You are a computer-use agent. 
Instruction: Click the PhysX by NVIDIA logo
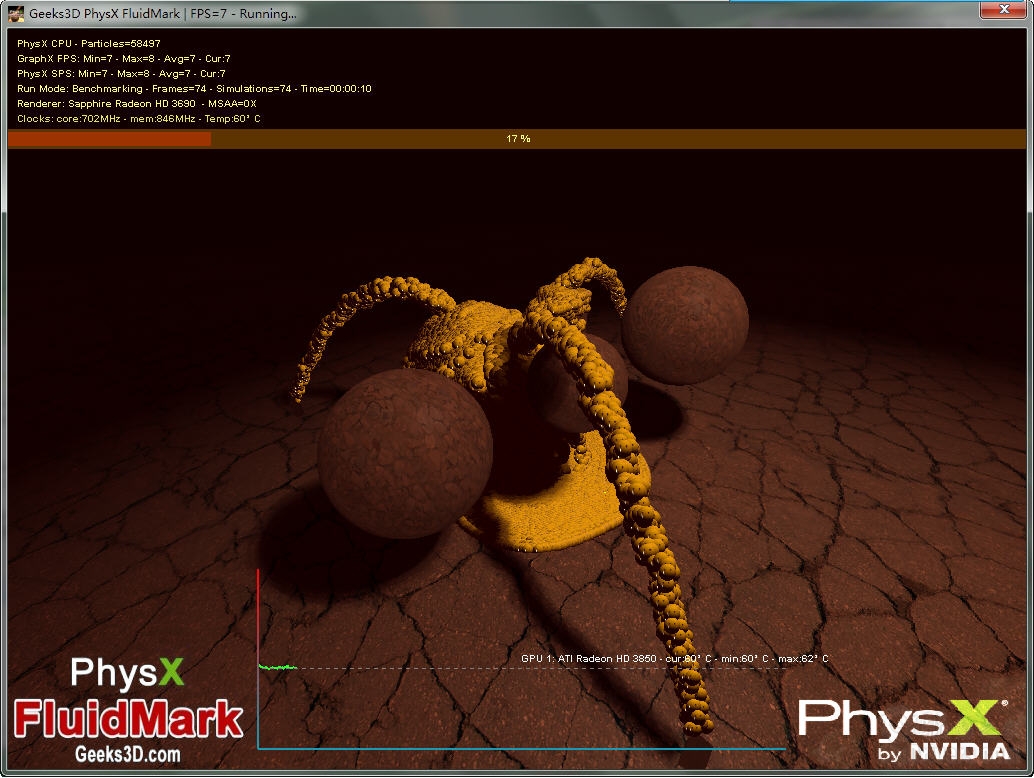click(x=903, y=729)
